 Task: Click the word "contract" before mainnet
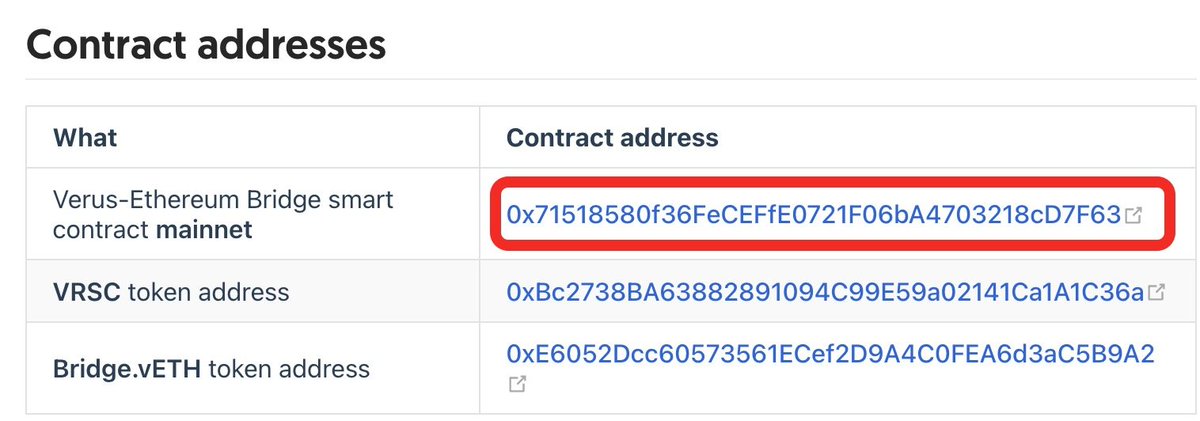(x=102, y=230)
